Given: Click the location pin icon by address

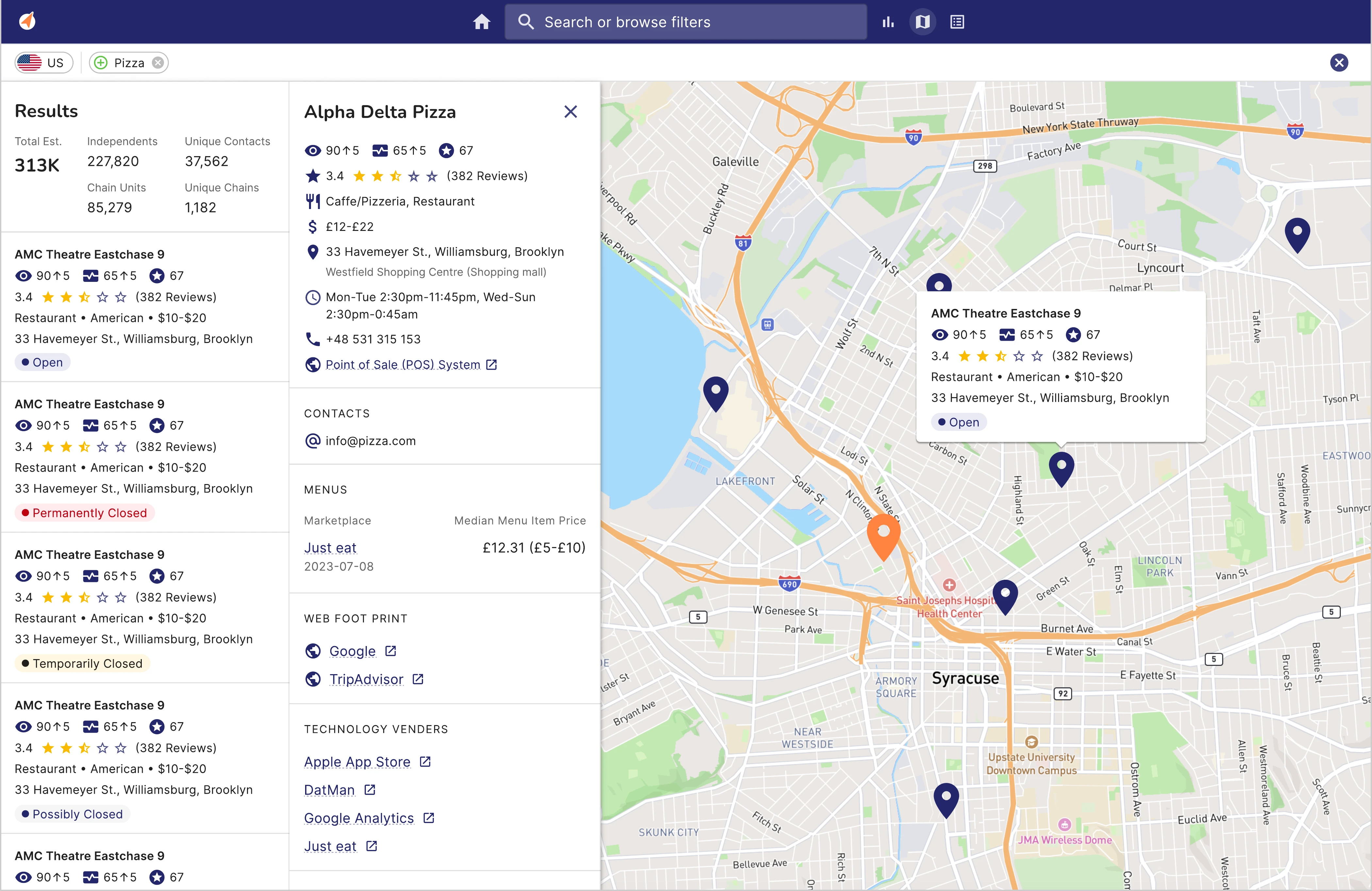Looking at the screenshot, I should [x=312, y=252].
